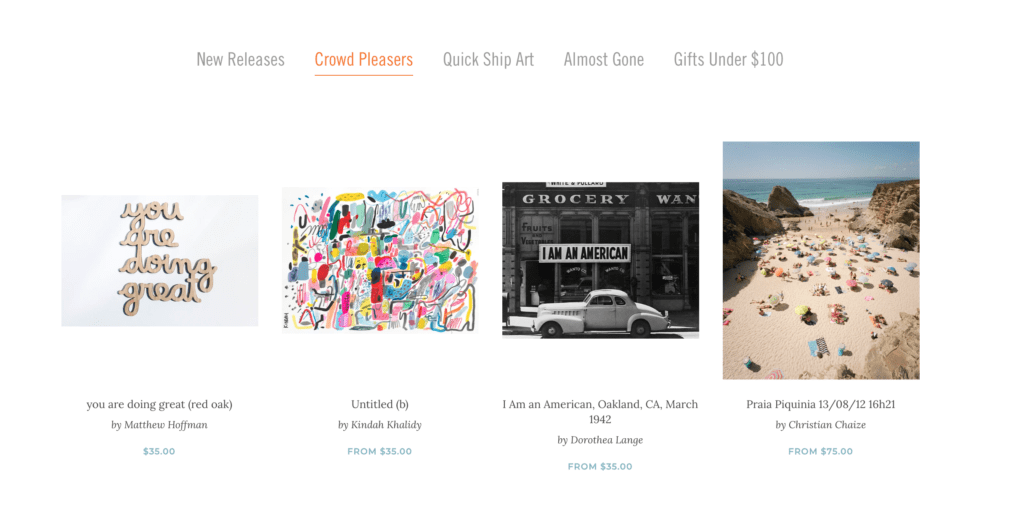The image size is (1024, 530).
Task: Visit artist Kindah Khalidy's page
Action: (380, 425)
